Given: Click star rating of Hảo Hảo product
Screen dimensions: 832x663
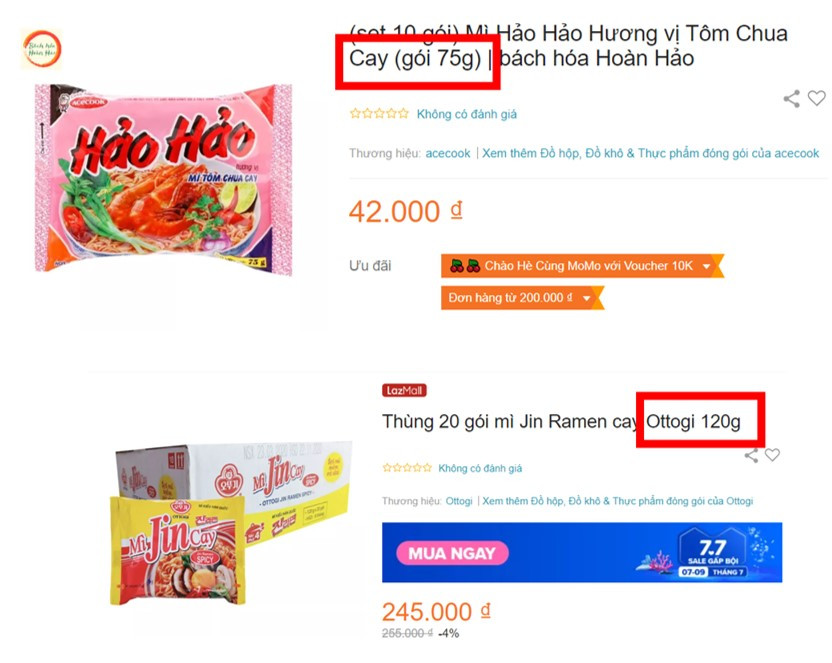Looking at the screenshot, I should tap(379, 114).
